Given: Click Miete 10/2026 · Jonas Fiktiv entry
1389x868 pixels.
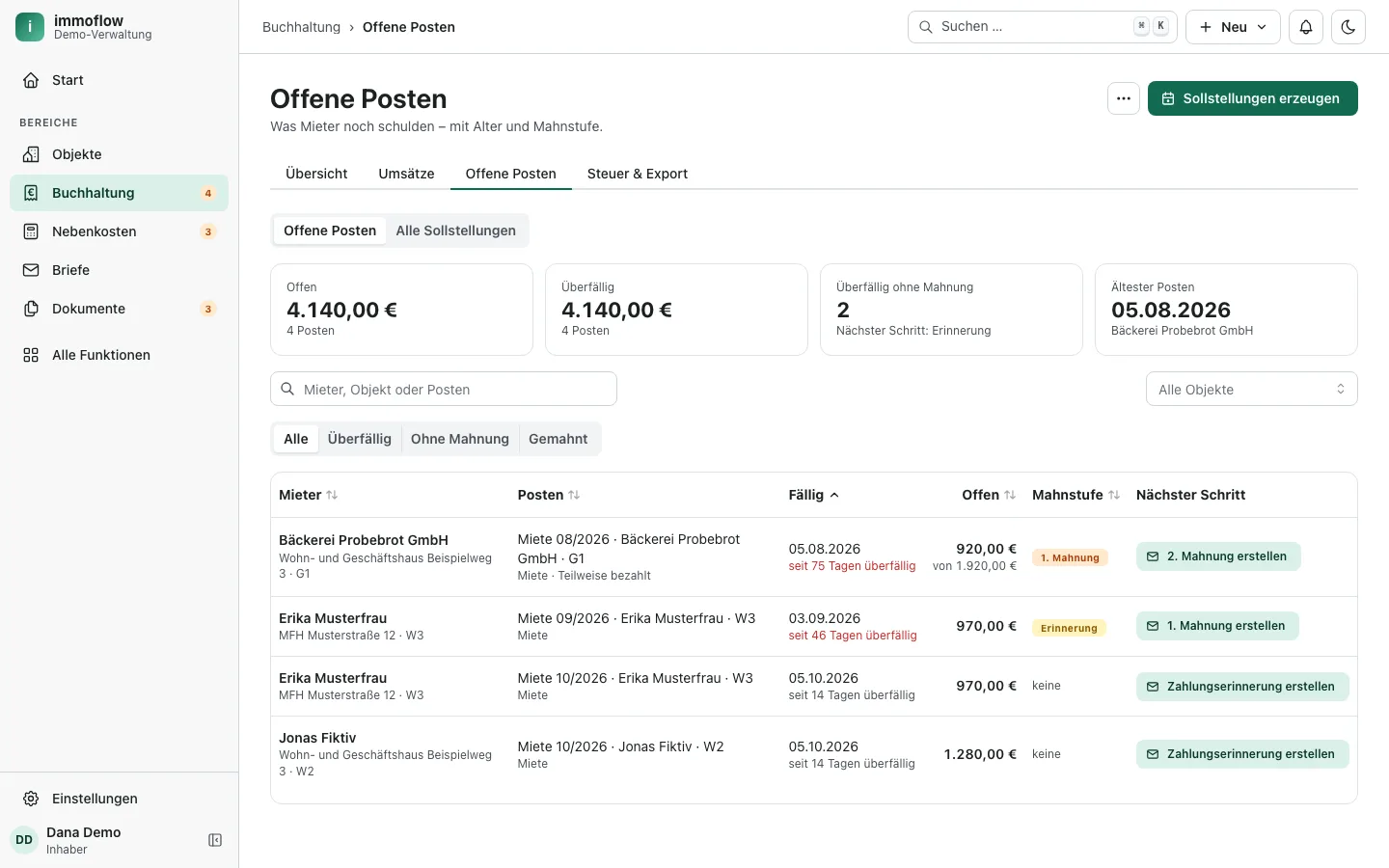Looking at the screenshot, I should click(620, 746).
